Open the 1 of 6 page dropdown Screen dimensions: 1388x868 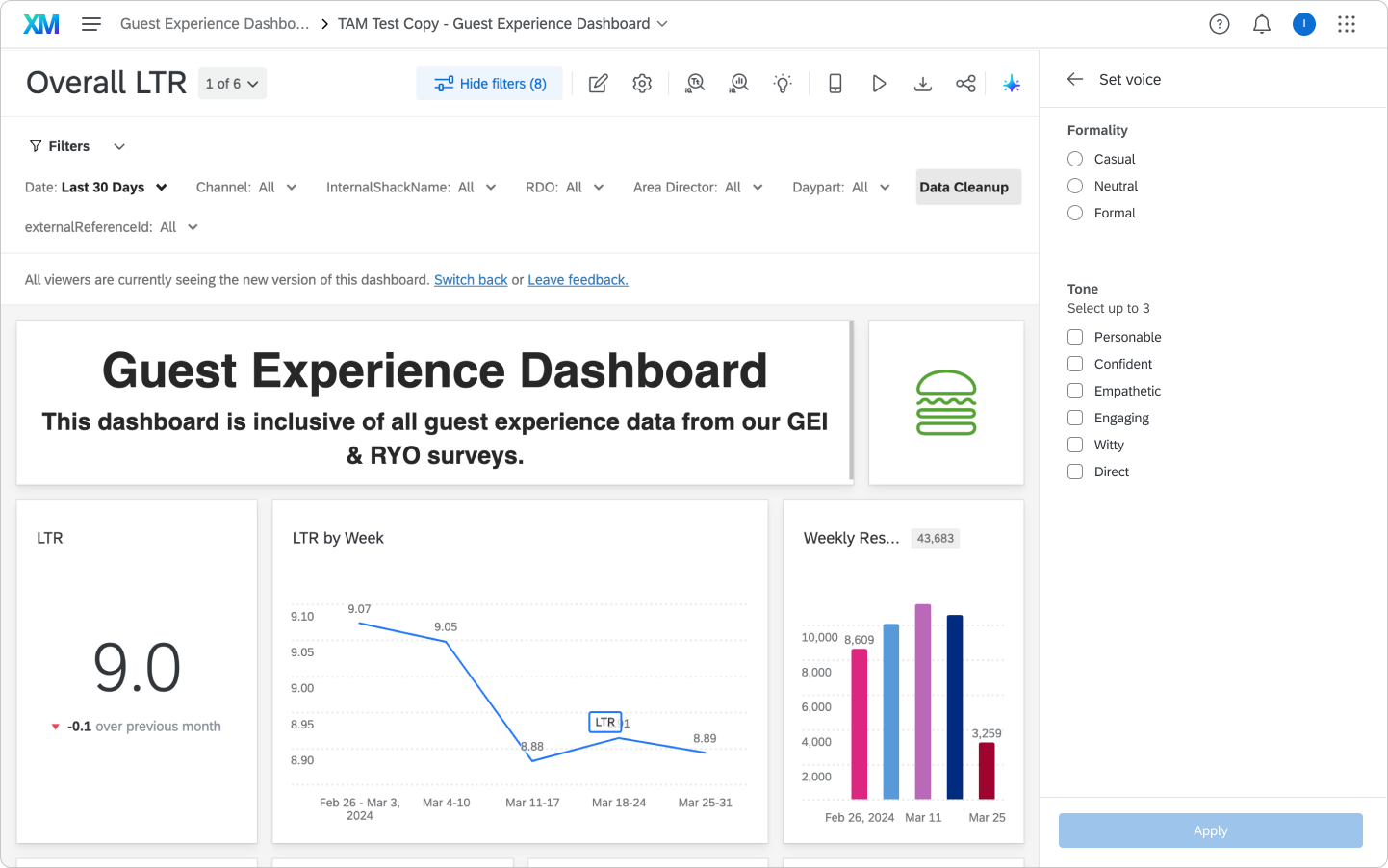point(232,84)
